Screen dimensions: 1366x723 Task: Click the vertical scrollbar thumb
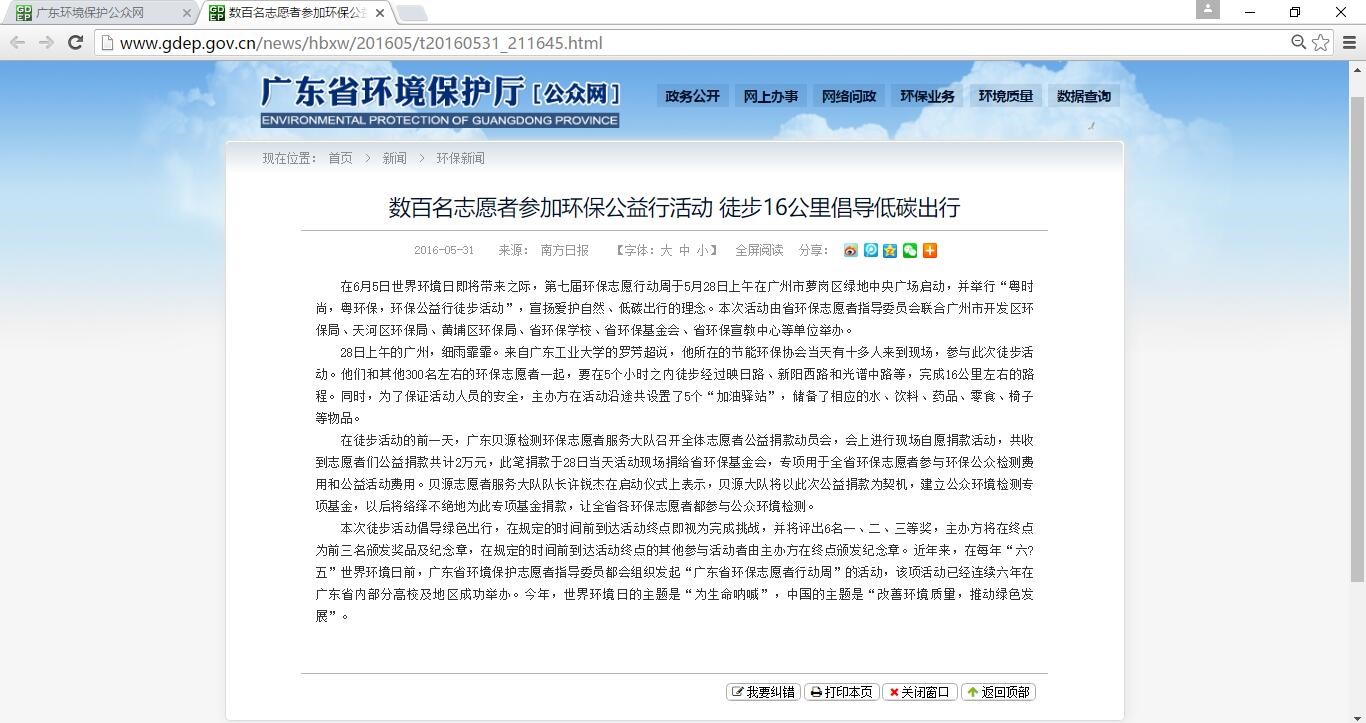[x=1357, y=338]
